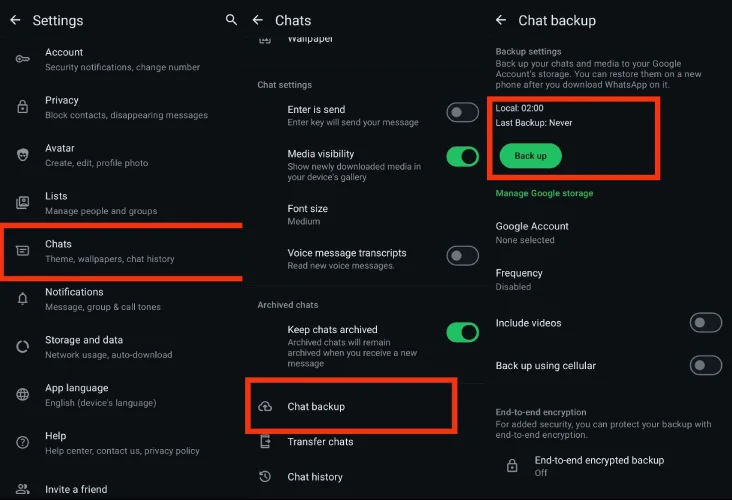Image resolution: width=732 pixels, height=500 pixels.
Task: Tap the back arrow beside Chat backup title
Action: pyautogui.click(x=501, y=20)
